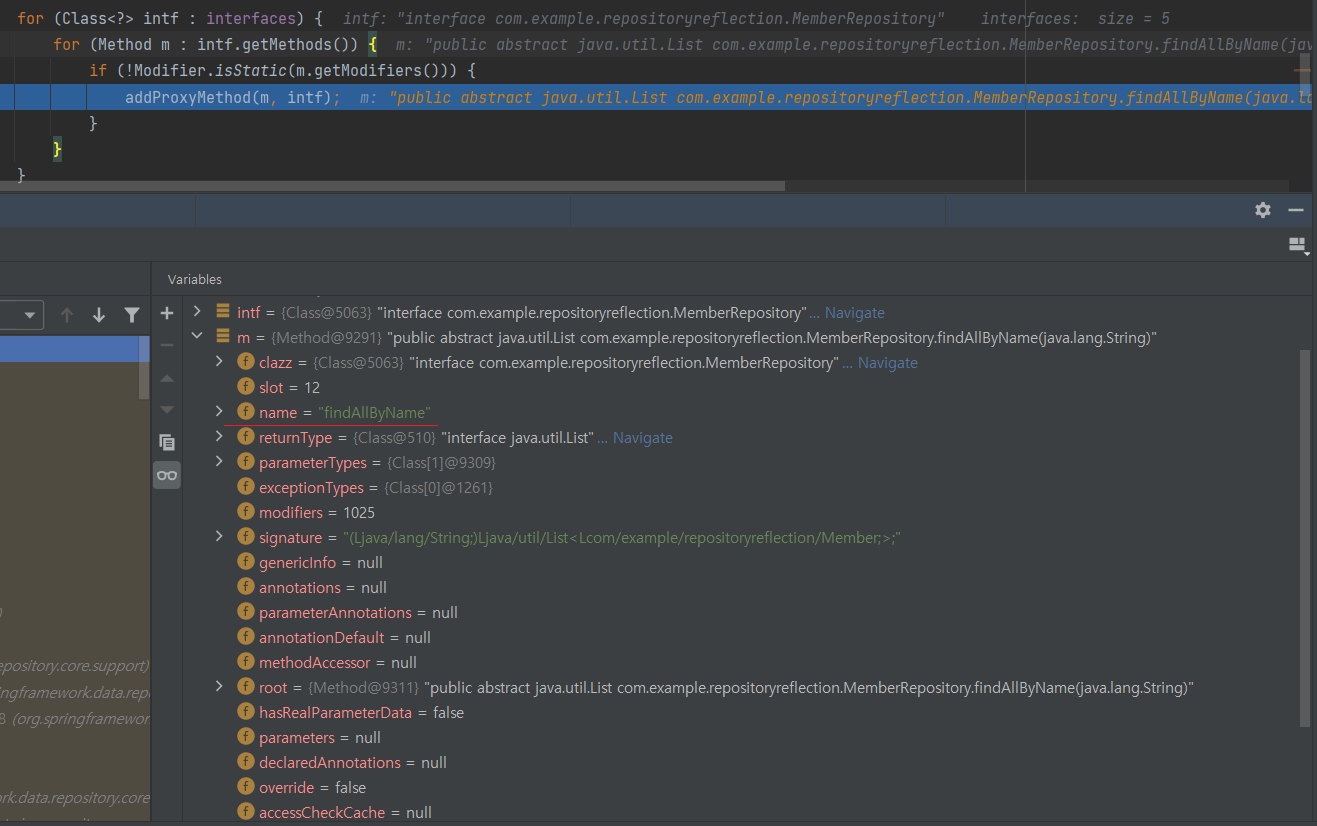Click the clazz field icon
This screenshot has width=1317, height=826.
click(245, 362)
